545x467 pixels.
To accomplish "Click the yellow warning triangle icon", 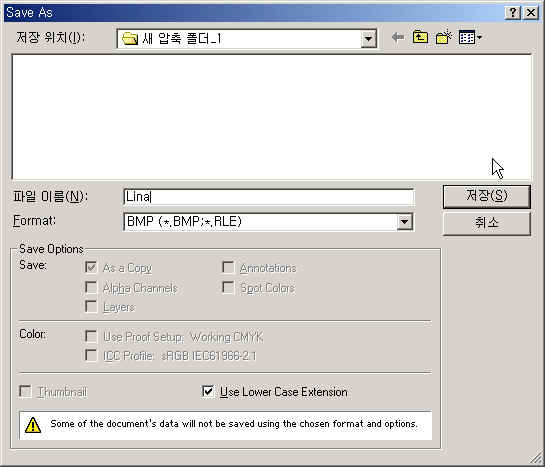I will pos(33,425).
